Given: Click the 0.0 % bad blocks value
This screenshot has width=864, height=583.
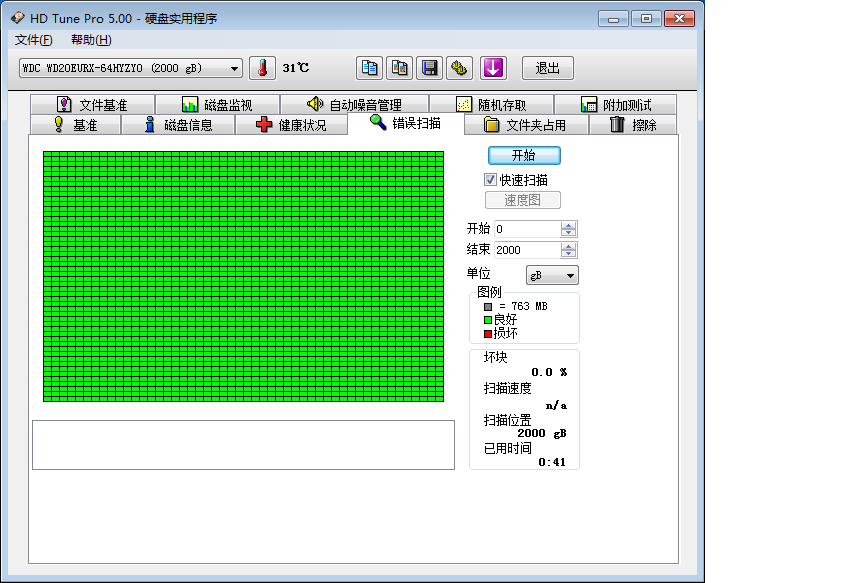Looking at the screenshot, I should point(549,372).
